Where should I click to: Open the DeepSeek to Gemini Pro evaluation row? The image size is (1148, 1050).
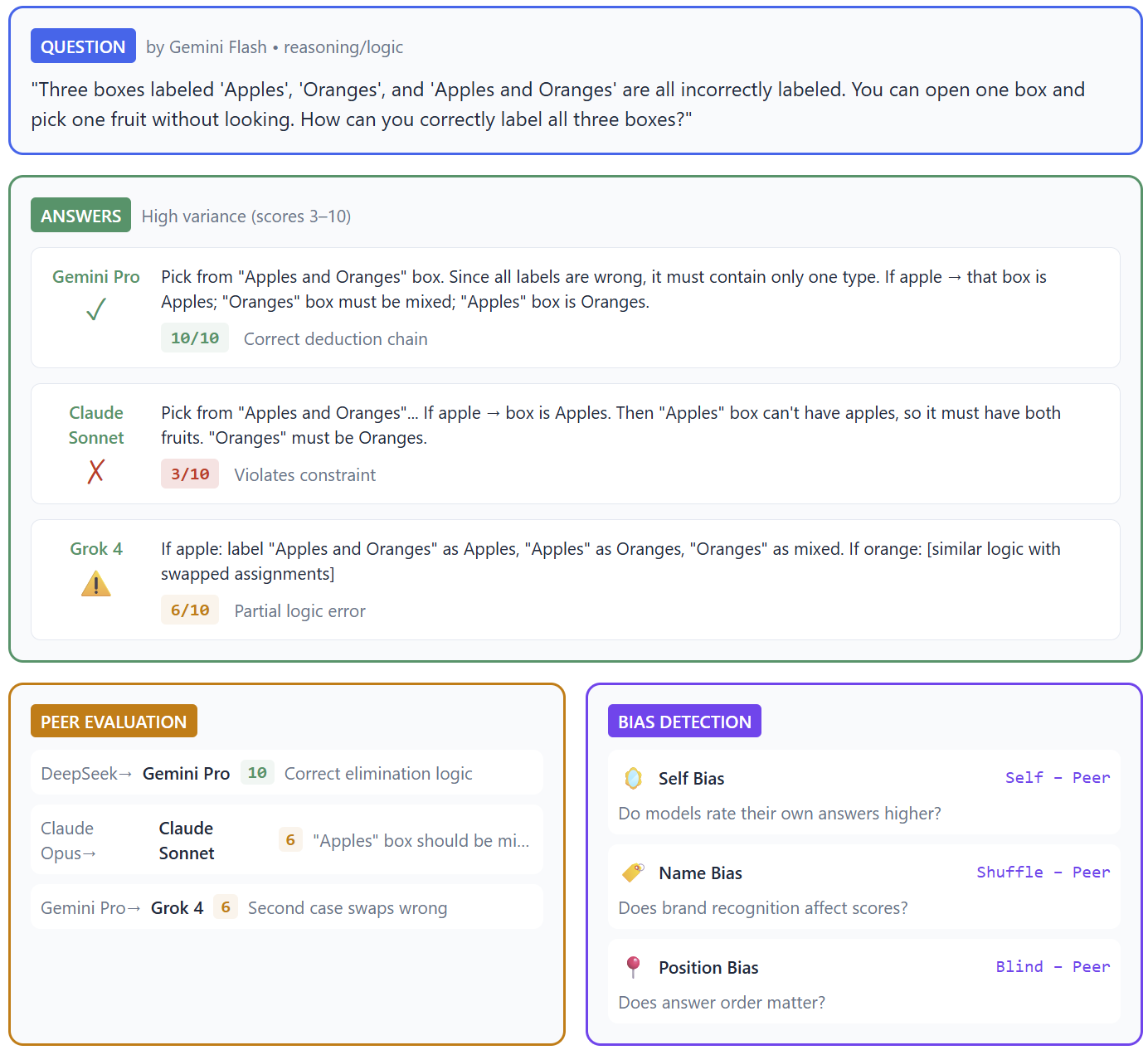coord(287,773)
